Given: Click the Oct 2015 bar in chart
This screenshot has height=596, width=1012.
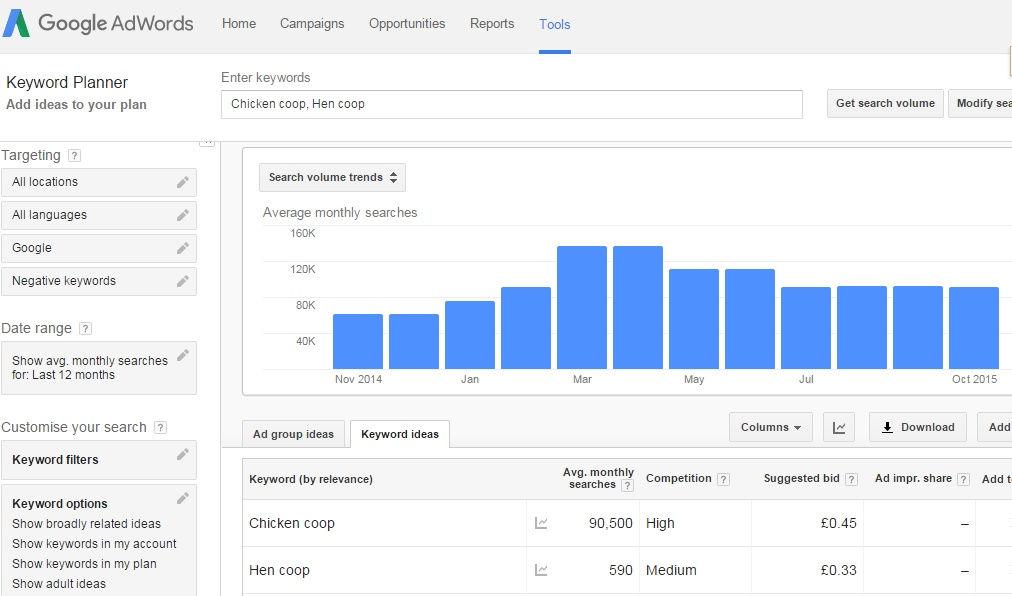Looking at the screenshot, I should click(x=974, y=328).
